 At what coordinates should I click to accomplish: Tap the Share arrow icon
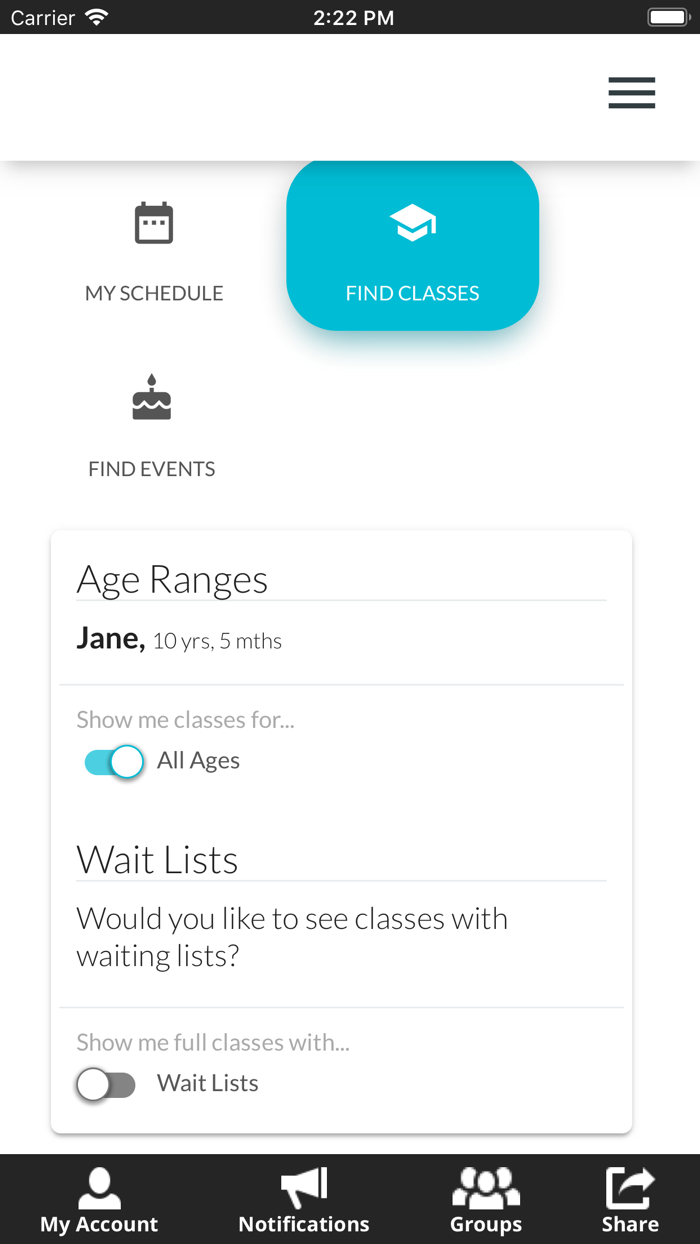(x=630, y=1188)
